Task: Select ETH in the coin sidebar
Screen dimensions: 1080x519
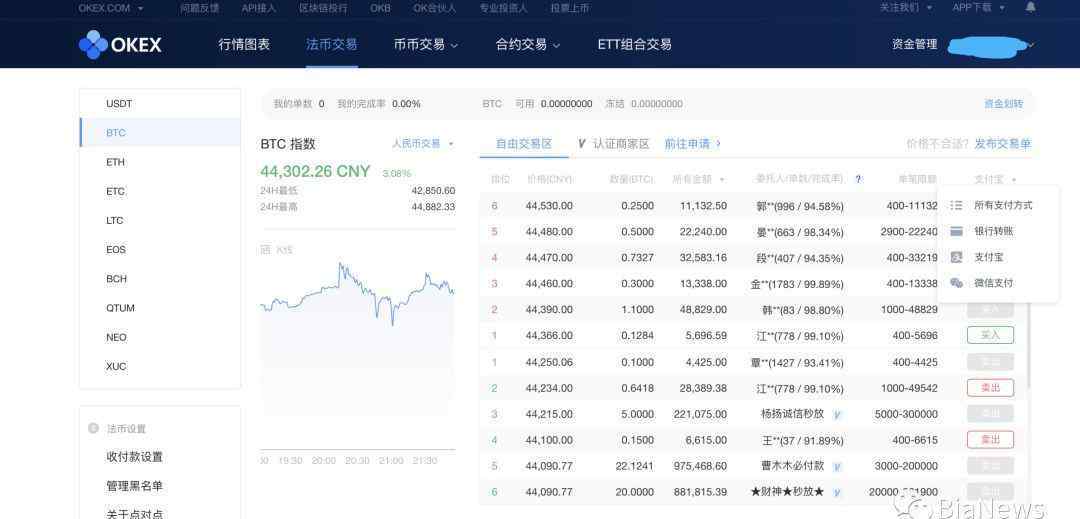Action: tap(160, 162)
